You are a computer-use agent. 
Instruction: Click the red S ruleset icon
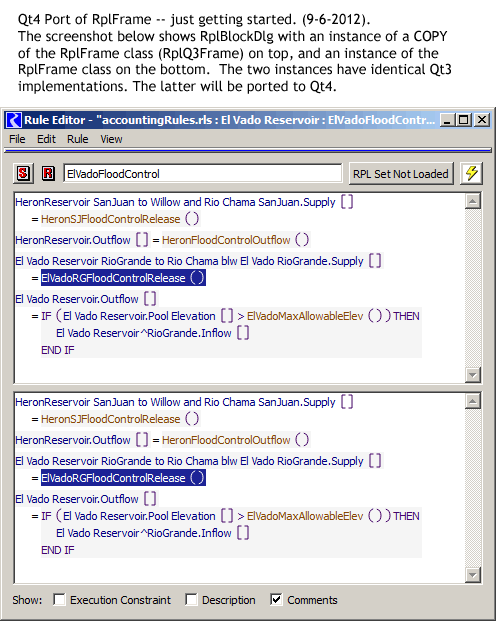pyautogui.click(x=23, y=173)
